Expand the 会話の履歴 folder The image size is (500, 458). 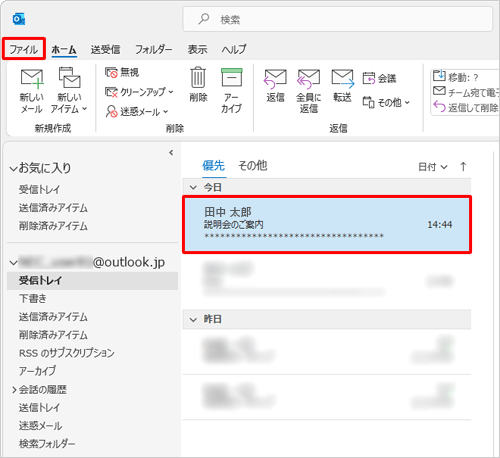pos(14,389)
